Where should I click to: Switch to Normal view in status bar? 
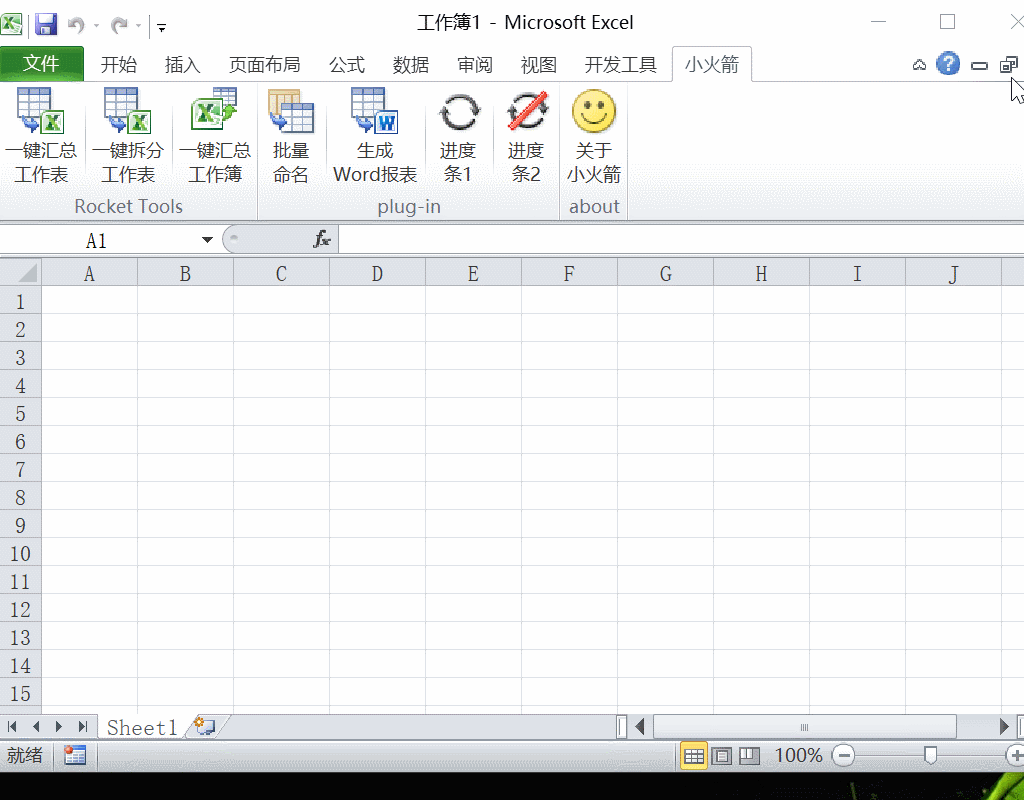(x=694, y=756)
